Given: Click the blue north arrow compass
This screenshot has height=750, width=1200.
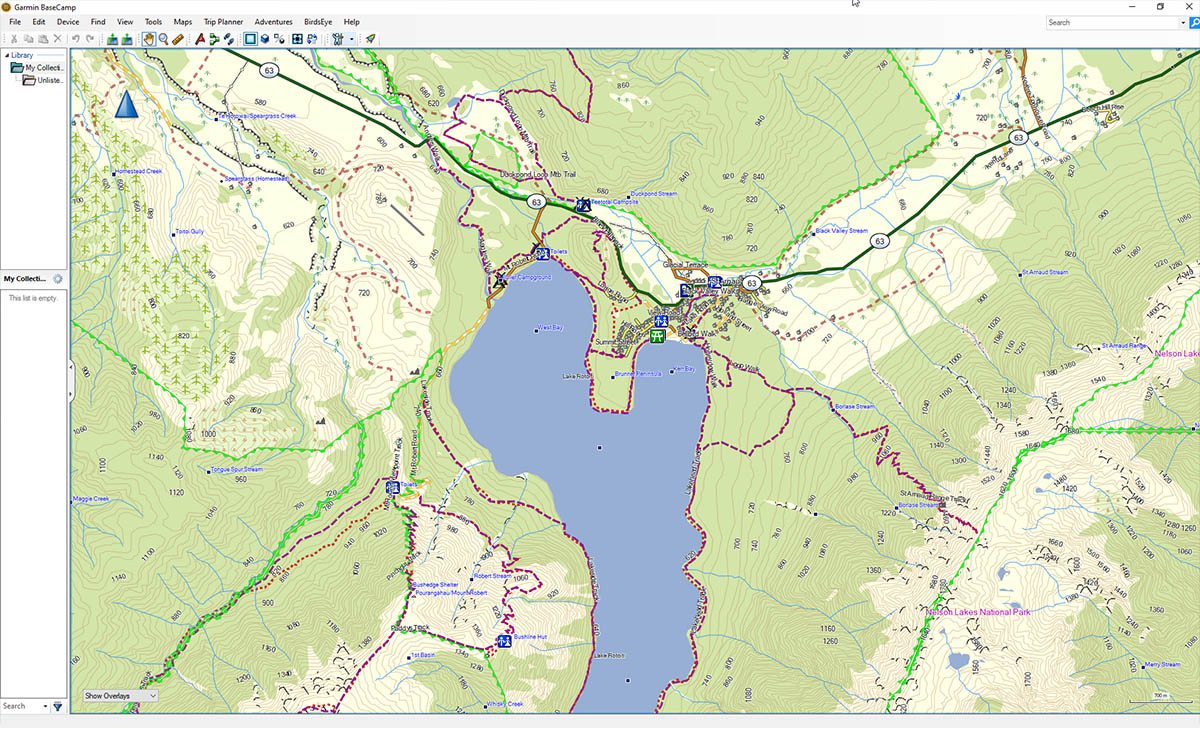Looking at the screenshot, I should click(x=125, y=104).
